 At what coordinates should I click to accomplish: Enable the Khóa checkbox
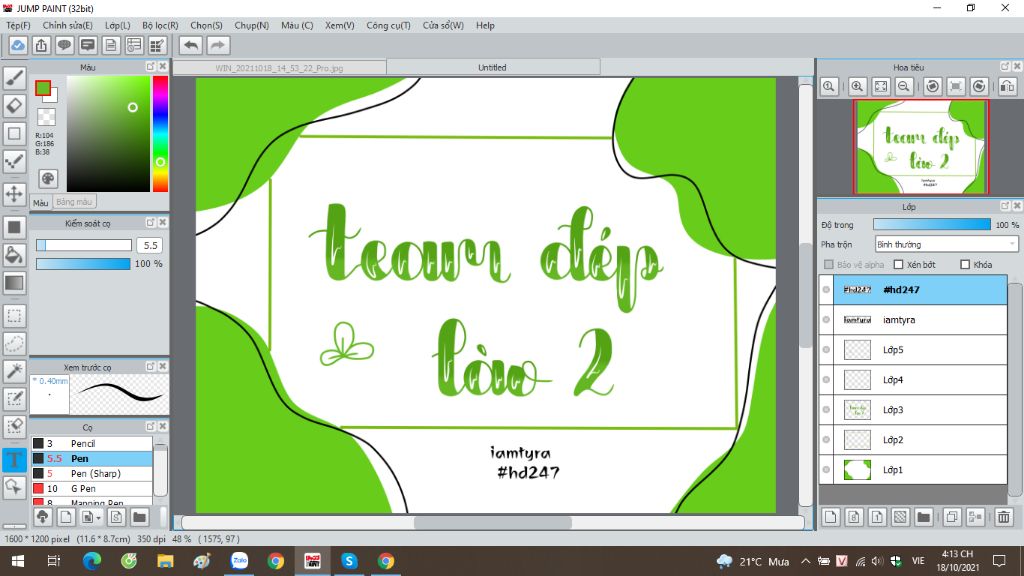pos(965,264)
